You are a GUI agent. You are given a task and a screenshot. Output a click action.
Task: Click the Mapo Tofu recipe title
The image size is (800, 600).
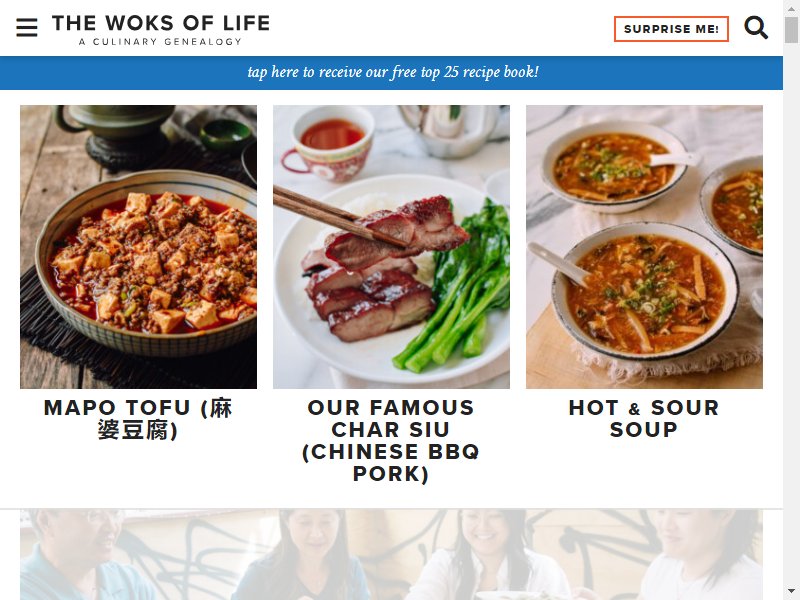[x=138, y=419]
